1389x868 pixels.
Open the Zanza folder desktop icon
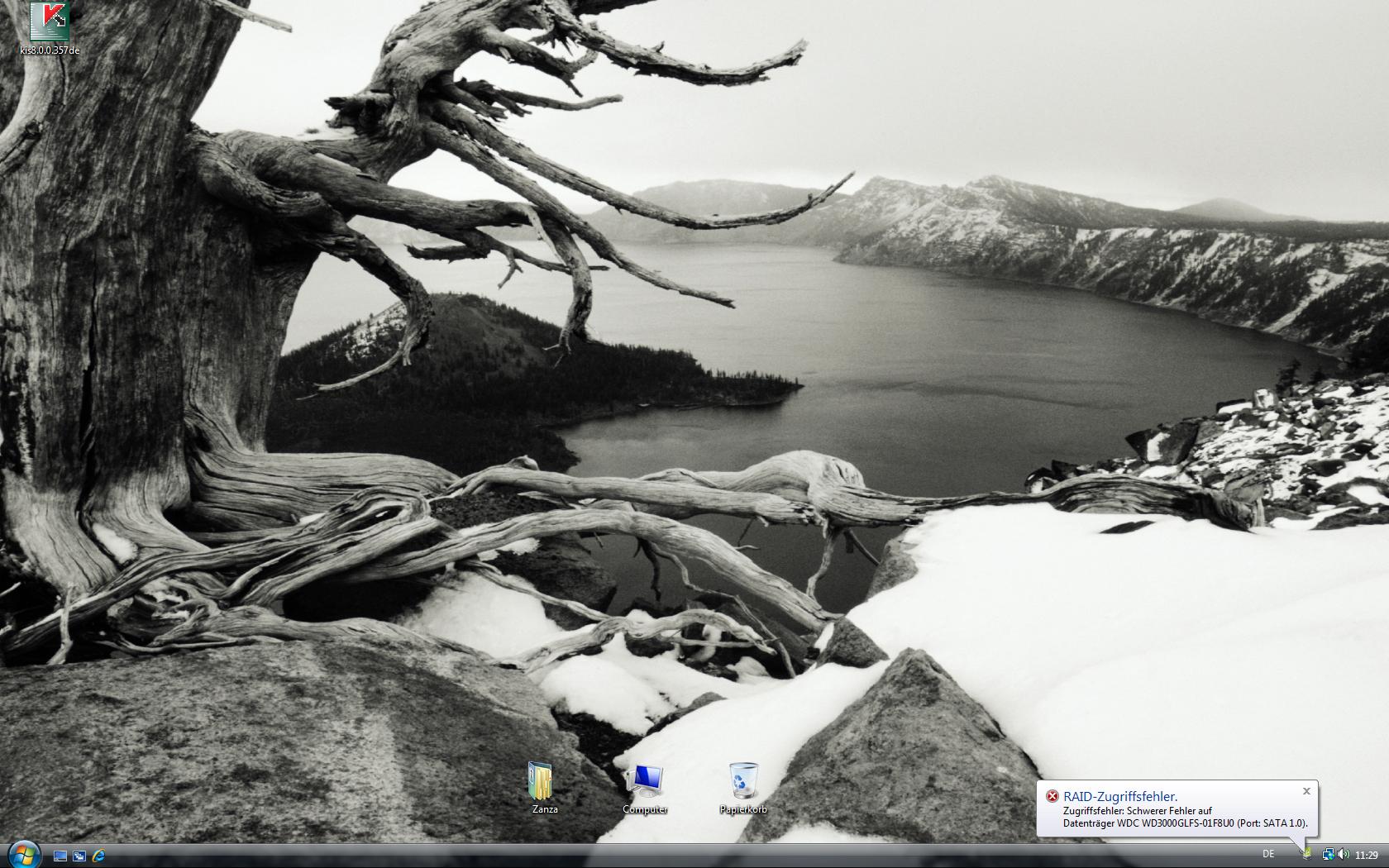(544, 788)
